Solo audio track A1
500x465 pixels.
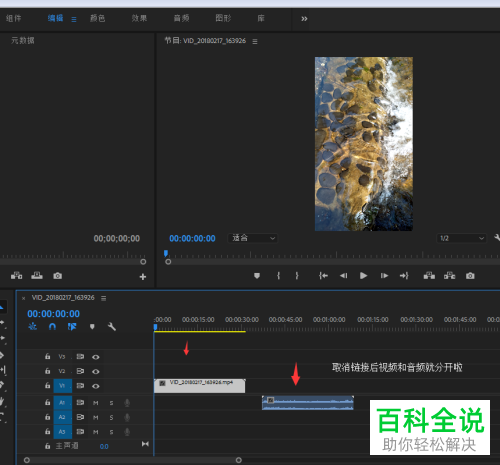(x=111, y=403)
